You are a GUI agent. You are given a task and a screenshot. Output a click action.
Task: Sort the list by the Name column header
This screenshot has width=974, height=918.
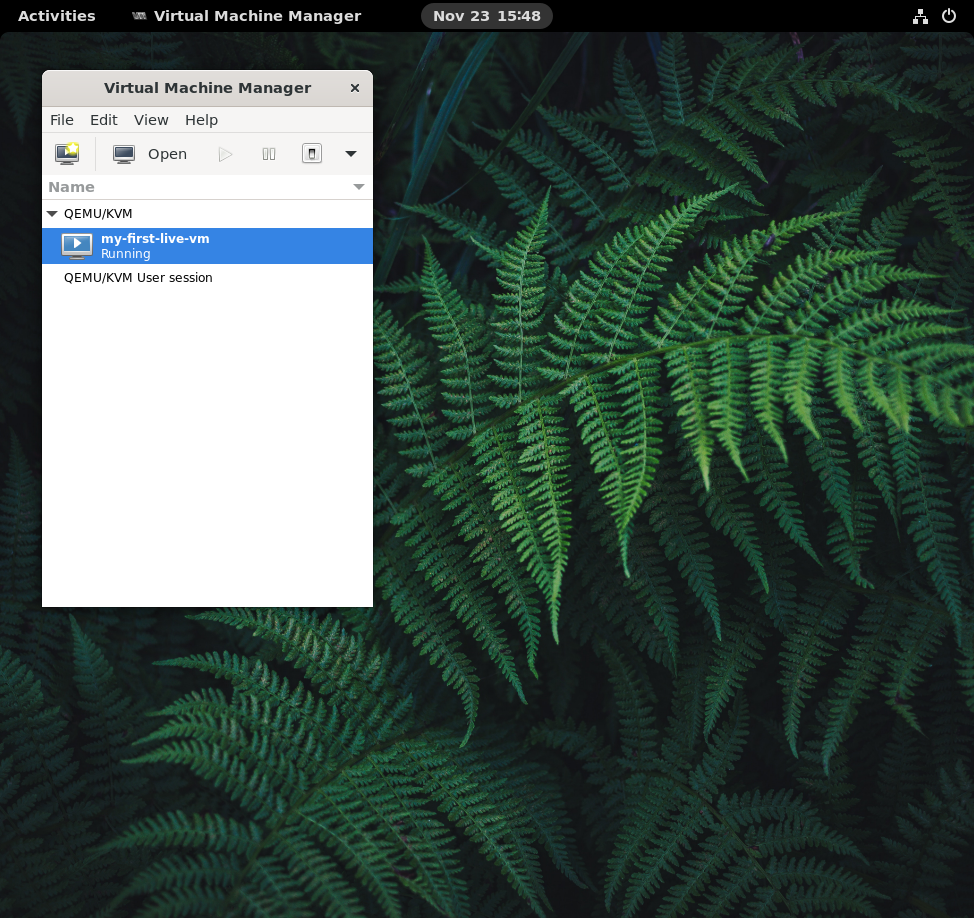point(200,187)
